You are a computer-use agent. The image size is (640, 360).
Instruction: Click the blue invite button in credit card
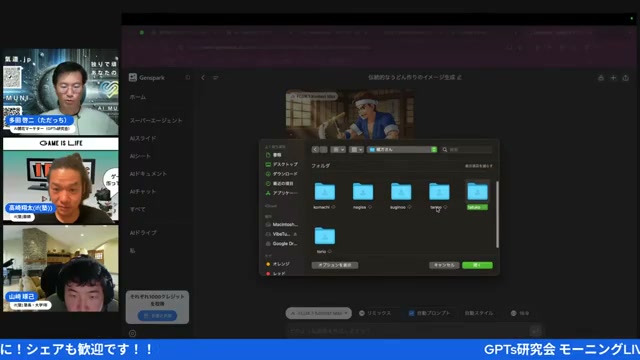158,316
